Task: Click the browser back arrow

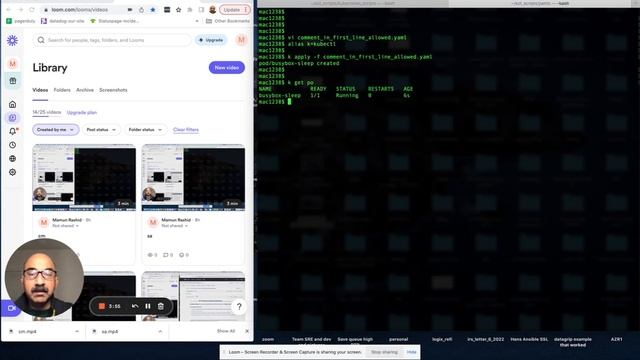Action: tap(9, 9)
